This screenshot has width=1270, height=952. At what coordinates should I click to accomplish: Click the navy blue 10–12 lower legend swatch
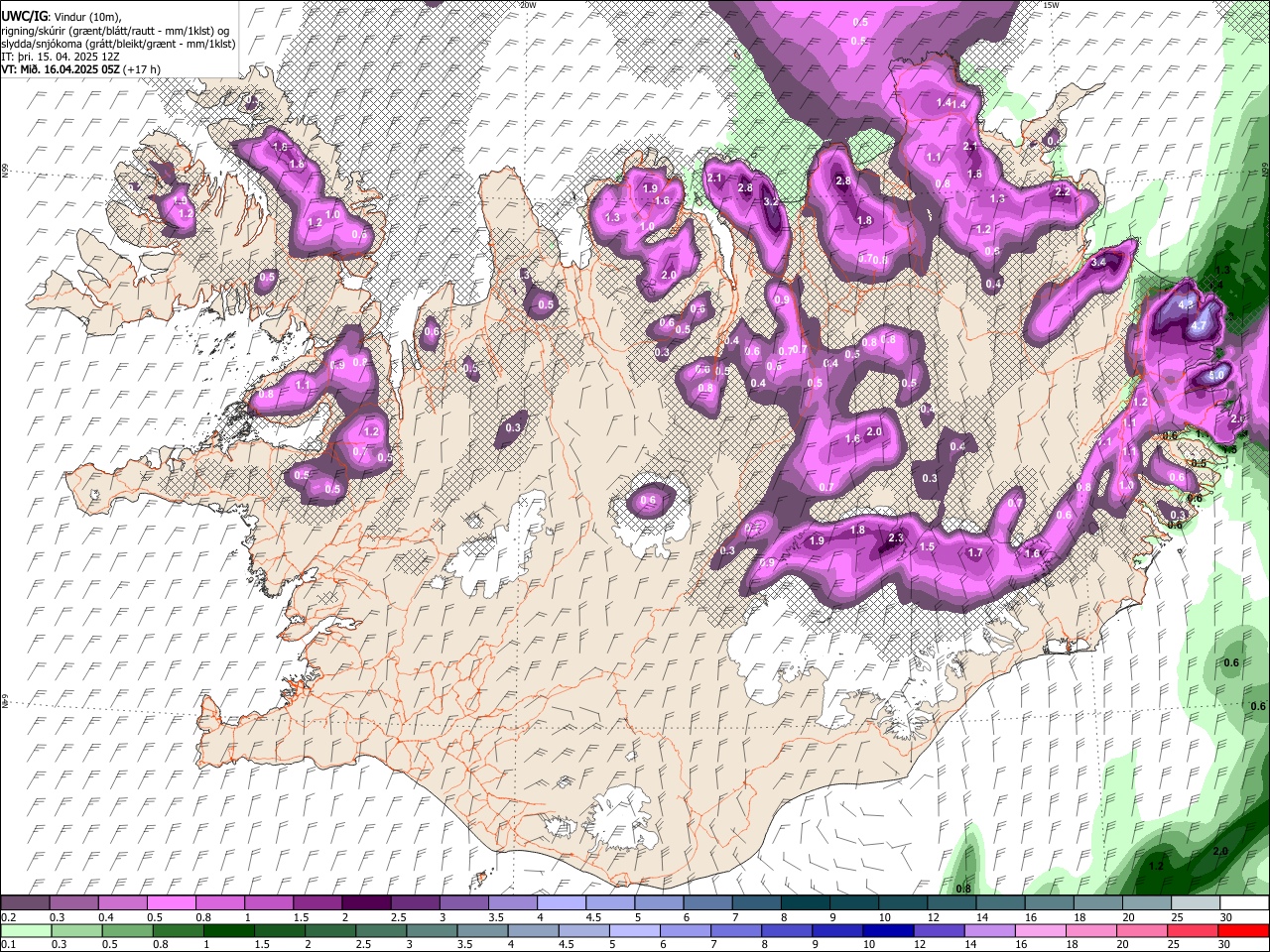(x=888, y=930)
